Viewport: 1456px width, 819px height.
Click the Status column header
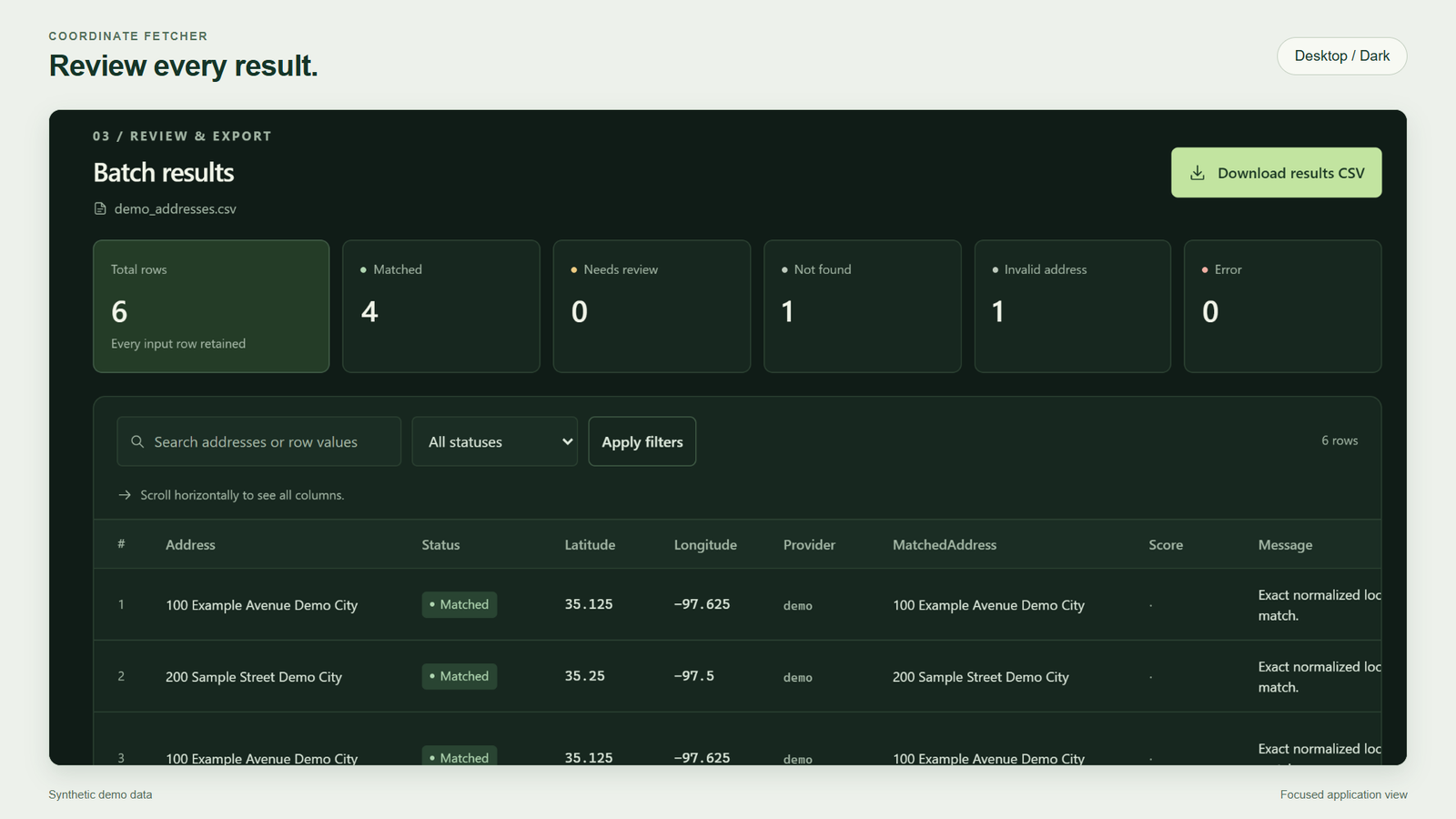440,545
